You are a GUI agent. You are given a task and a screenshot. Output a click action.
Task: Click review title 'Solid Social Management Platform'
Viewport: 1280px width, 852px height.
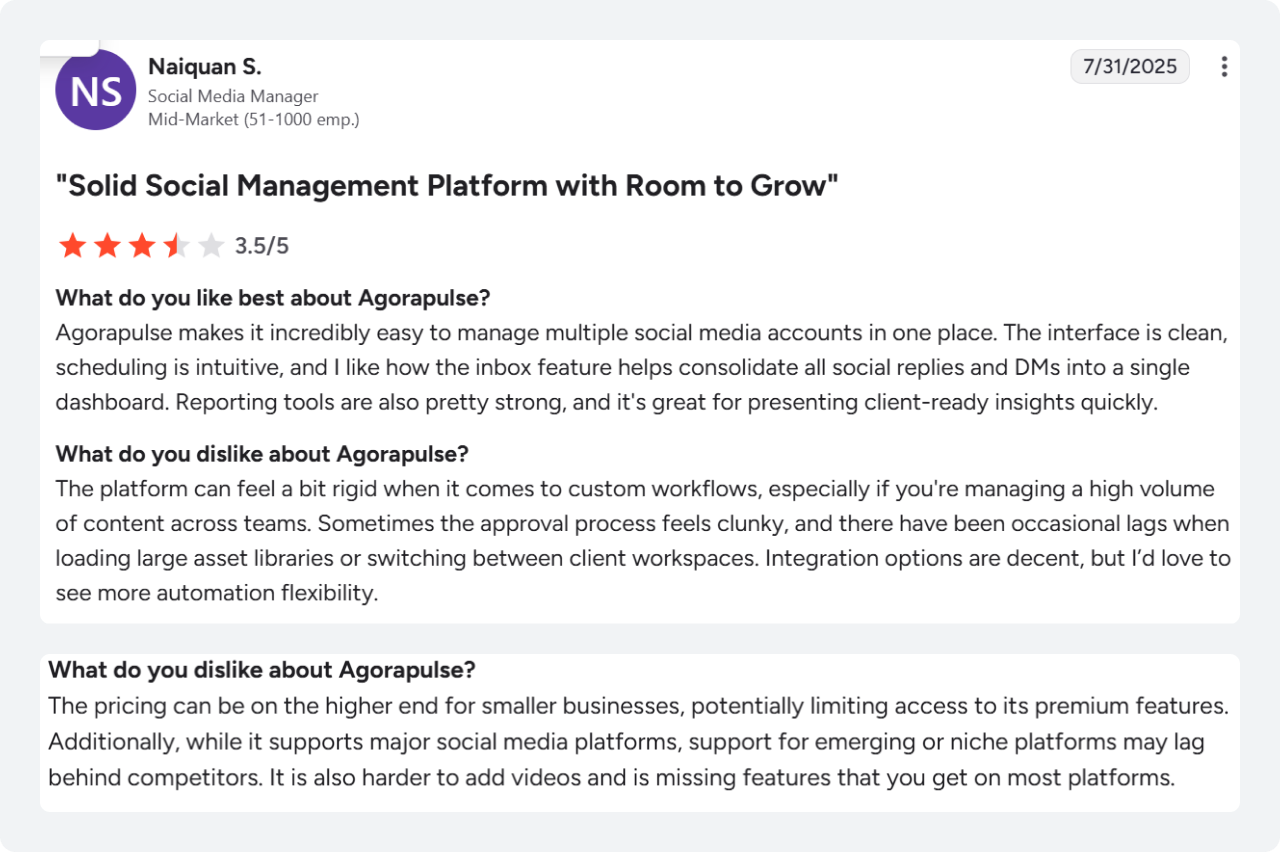447,186
